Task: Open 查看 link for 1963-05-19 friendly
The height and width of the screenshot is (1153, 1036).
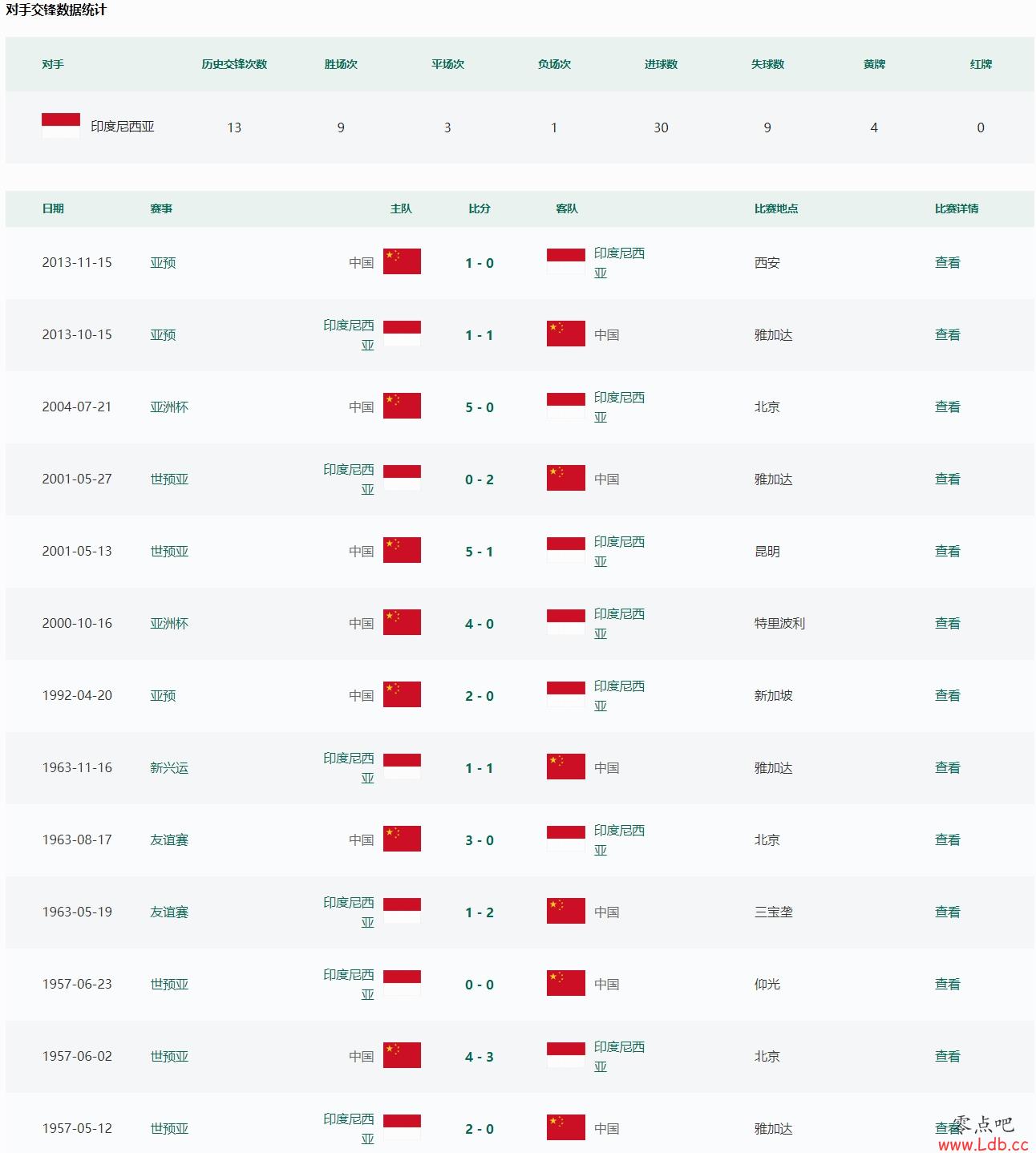Action: (x=947, y=912)
